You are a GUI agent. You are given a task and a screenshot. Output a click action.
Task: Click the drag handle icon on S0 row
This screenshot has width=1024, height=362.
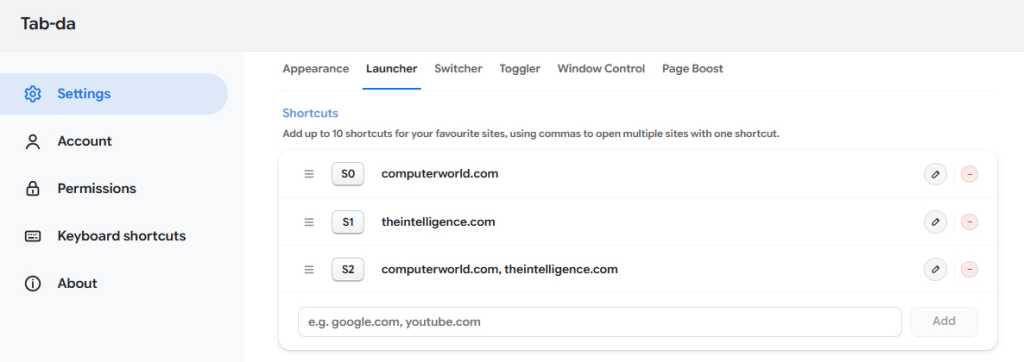(310, 174)
